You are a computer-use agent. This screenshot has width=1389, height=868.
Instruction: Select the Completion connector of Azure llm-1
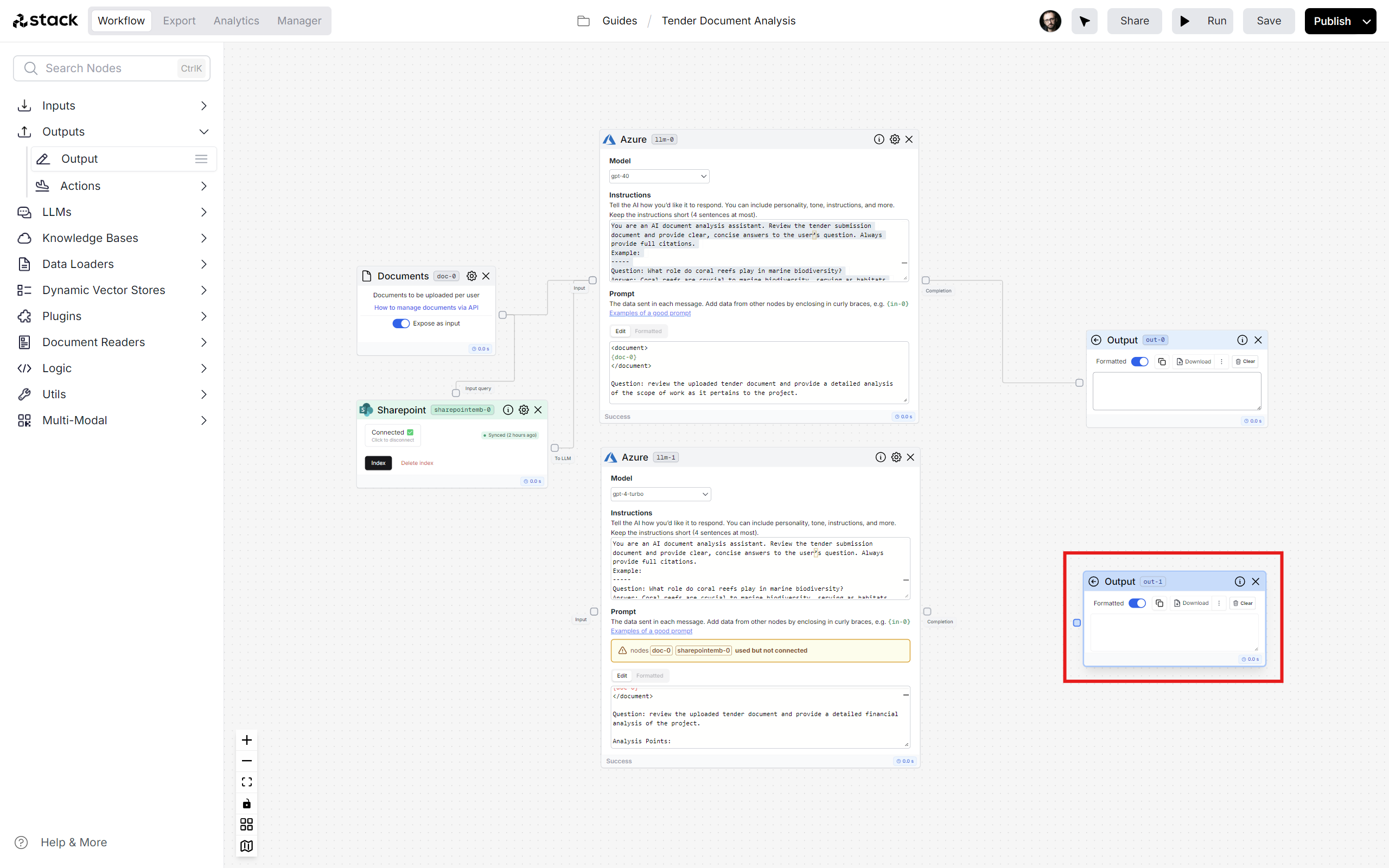(x=927, y=612)
